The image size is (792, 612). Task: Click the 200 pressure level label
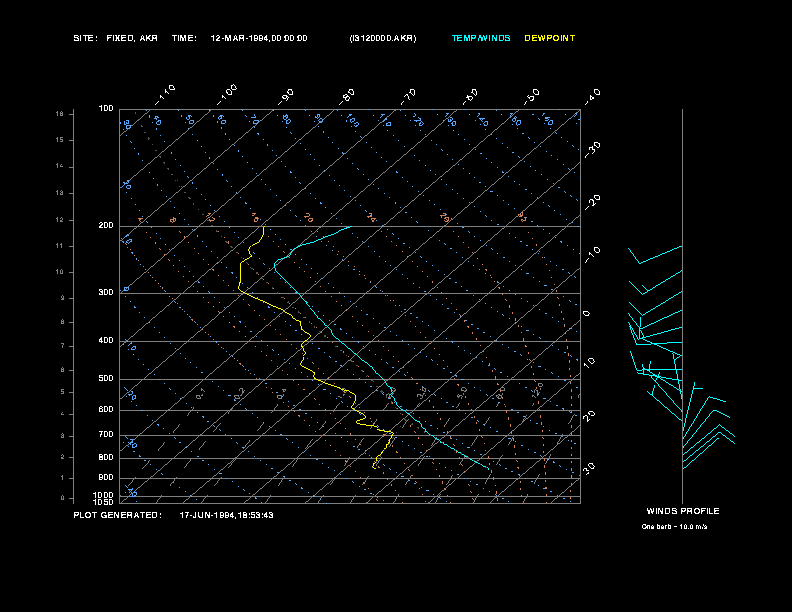[x=106, y=226]
